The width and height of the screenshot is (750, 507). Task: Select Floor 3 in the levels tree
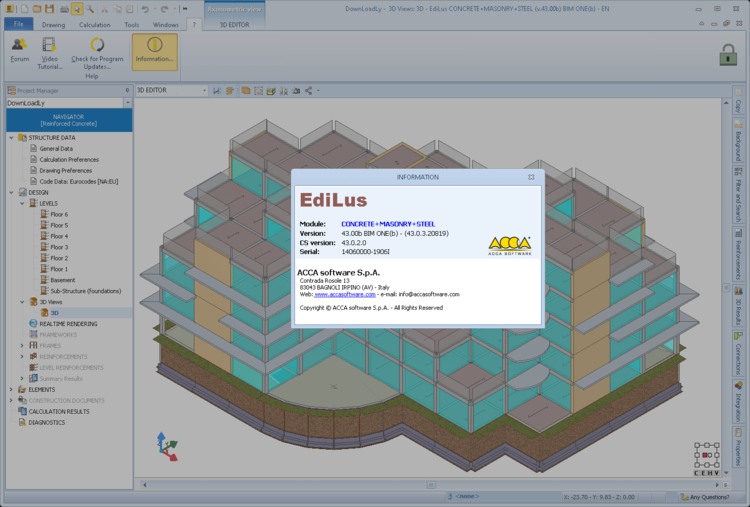(59, 246)
